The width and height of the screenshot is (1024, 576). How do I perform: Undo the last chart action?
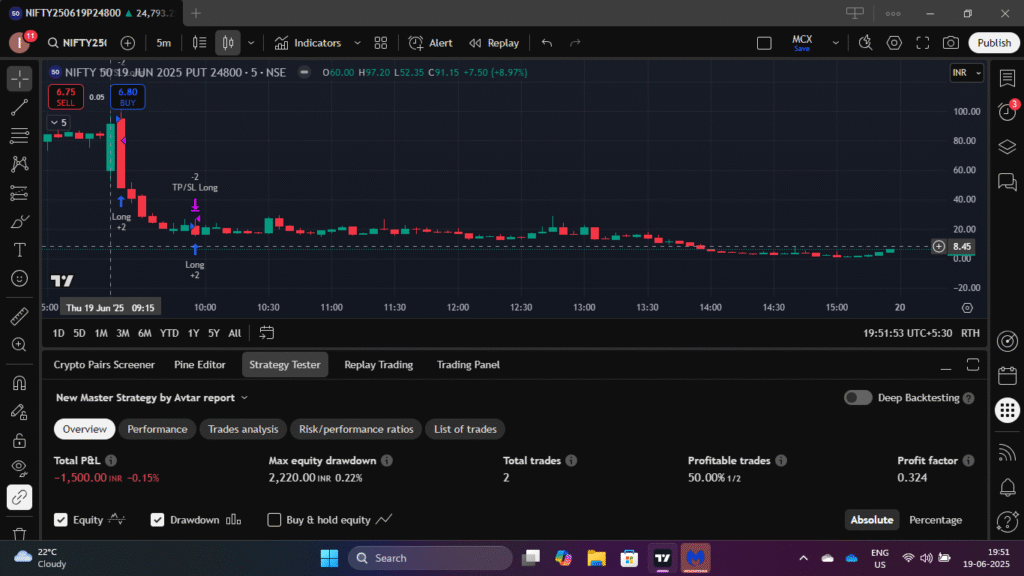[547, 43]
